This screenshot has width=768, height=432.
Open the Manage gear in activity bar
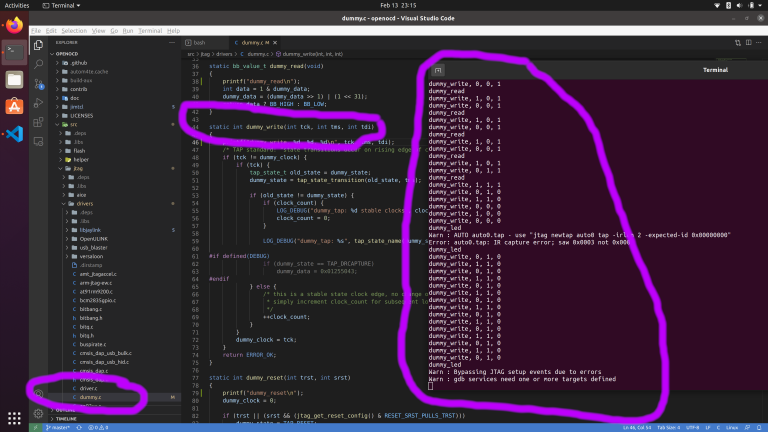pos(38,413)
